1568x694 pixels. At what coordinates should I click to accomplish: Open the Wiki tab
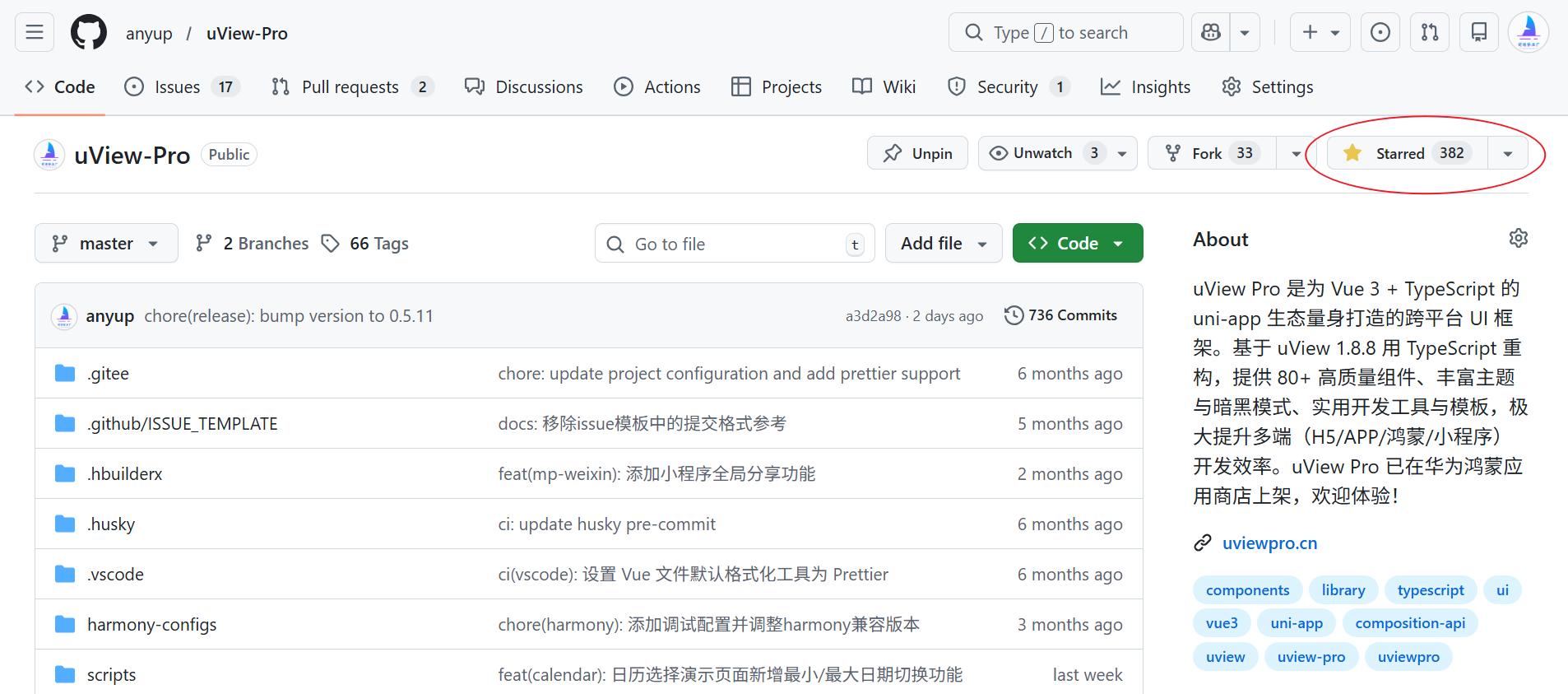point(884,86)
